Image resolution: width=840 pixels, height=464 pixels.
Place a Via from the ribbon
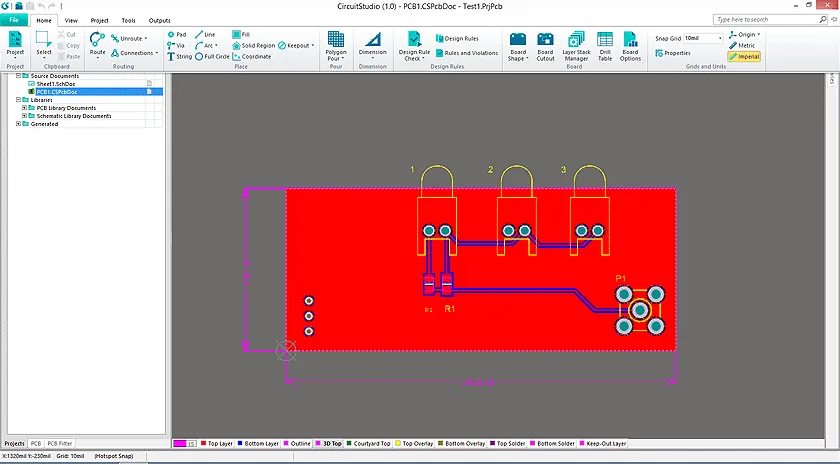tap(176, 46)
